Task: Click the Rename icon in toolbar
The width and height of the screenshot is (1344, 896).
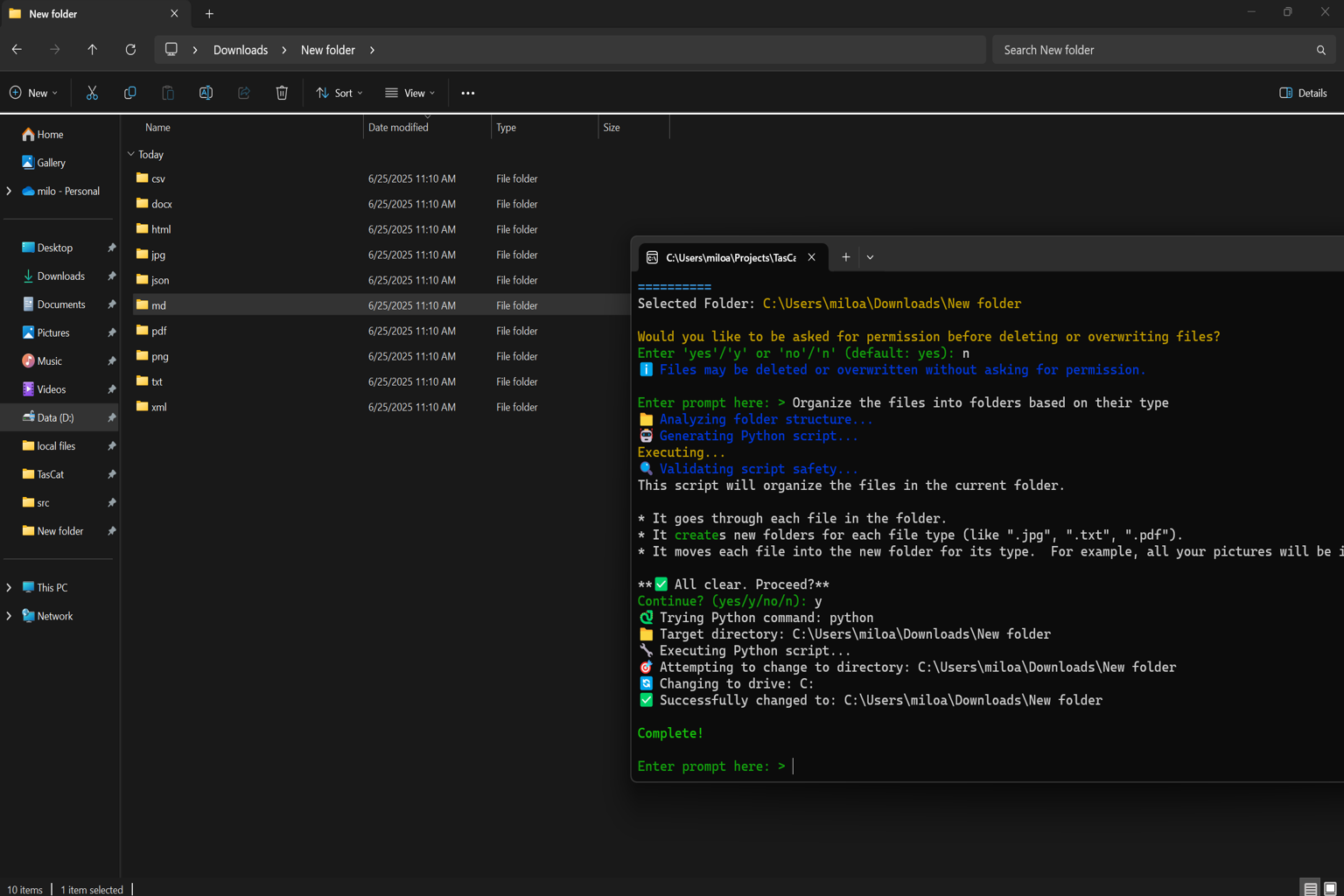Action: 206,93
